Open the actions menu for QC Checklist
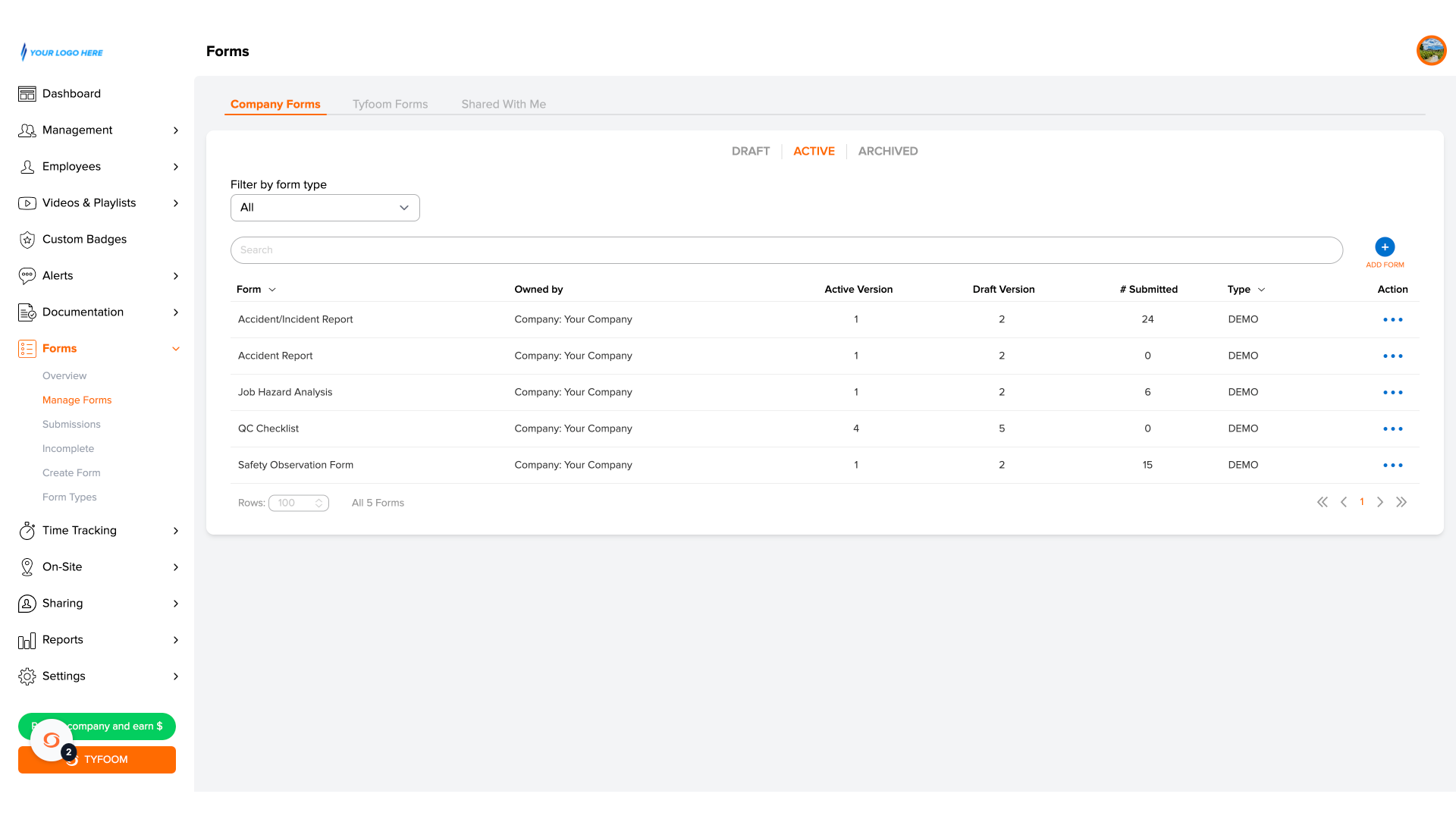The image size is (1456, 819). (x=1393, y=428)
